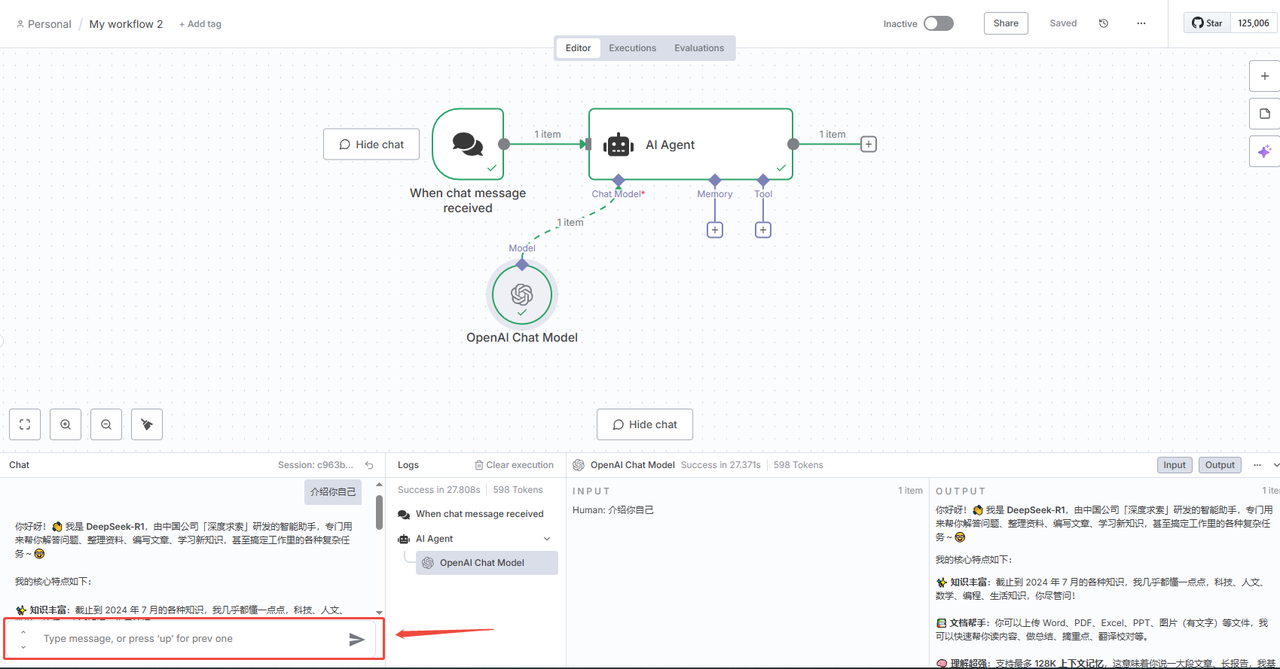Click the '介绍你自己' chat bubble
This screenshot has width=1280, height=669.
coord(333,492)
